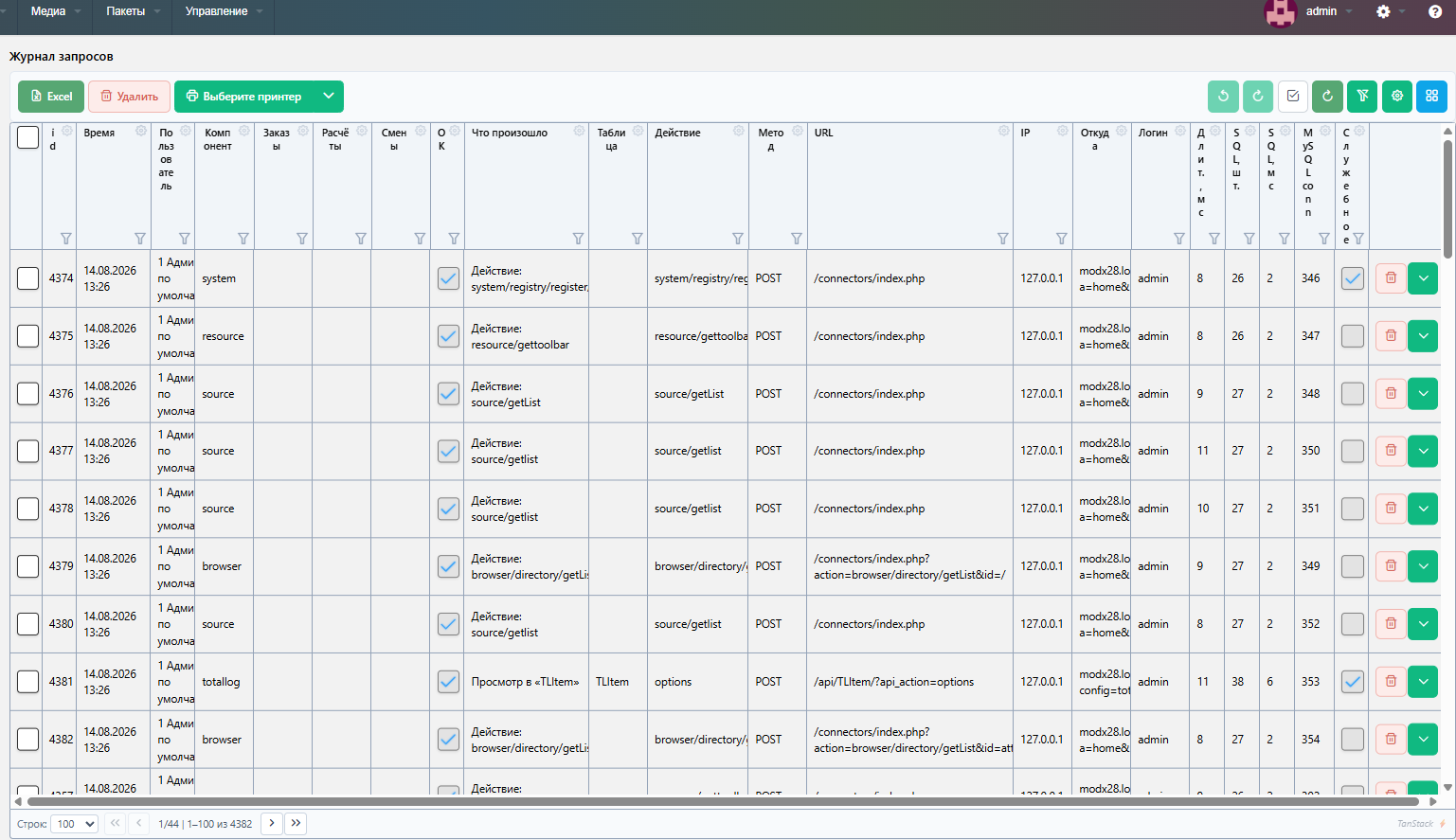Open table settings with the green gear button
Image resolution: width=1456 pixels, height=840 pixels.
1397,96
